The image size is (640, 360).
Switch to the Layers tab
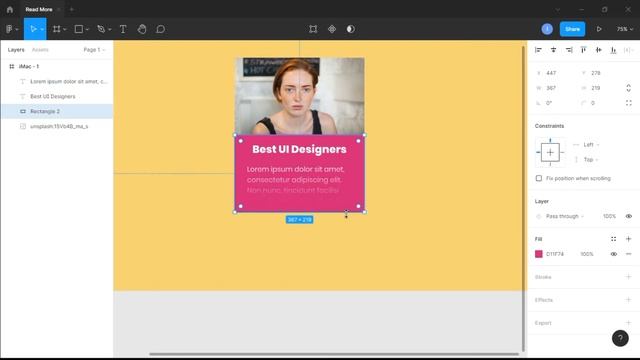point(16,50)
